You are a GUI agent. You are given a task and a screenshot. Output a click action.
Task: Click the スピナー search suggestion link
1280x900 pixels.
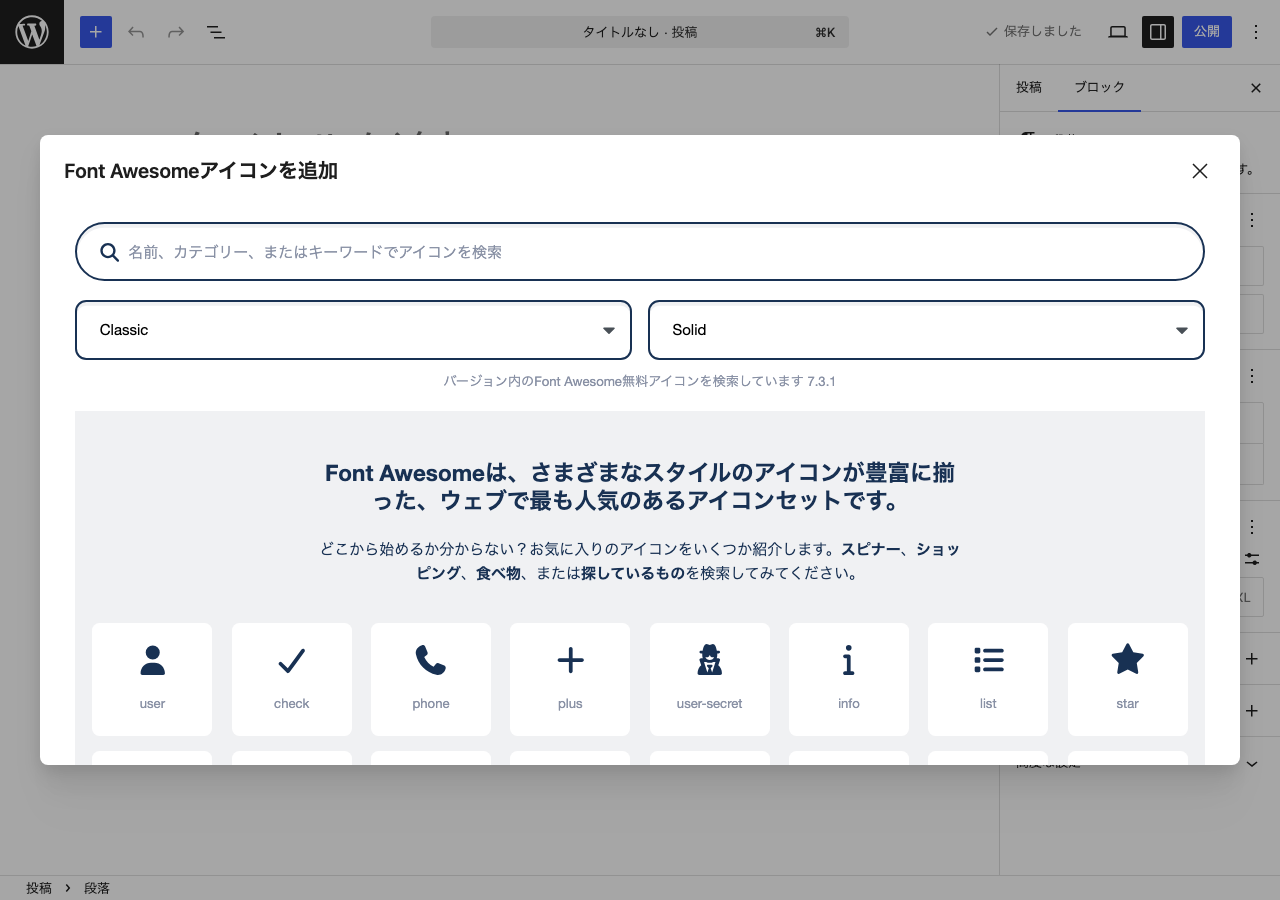871,549
